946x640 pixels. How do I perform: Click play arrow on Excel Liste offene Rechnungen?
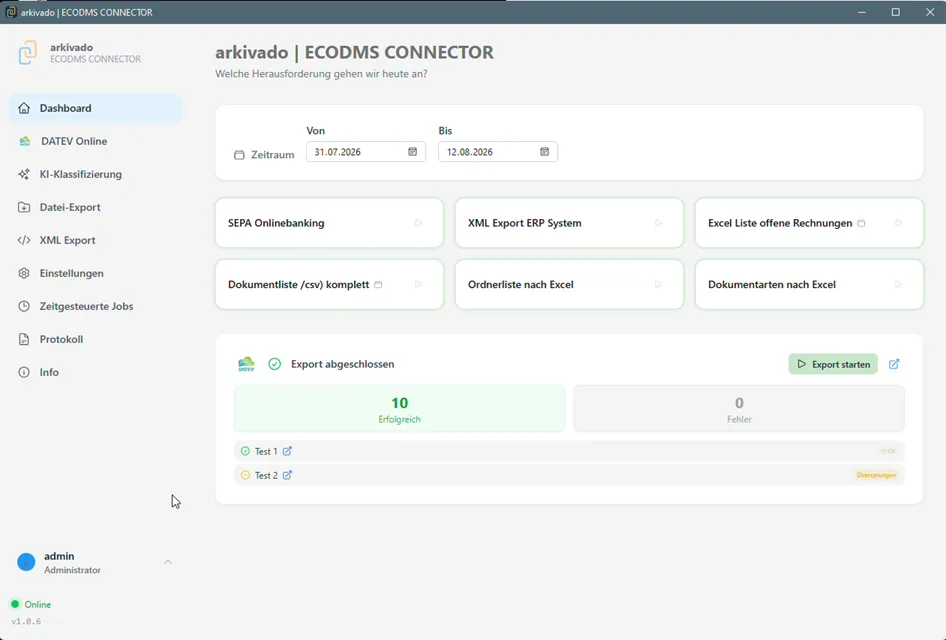[x=898, y=223]
